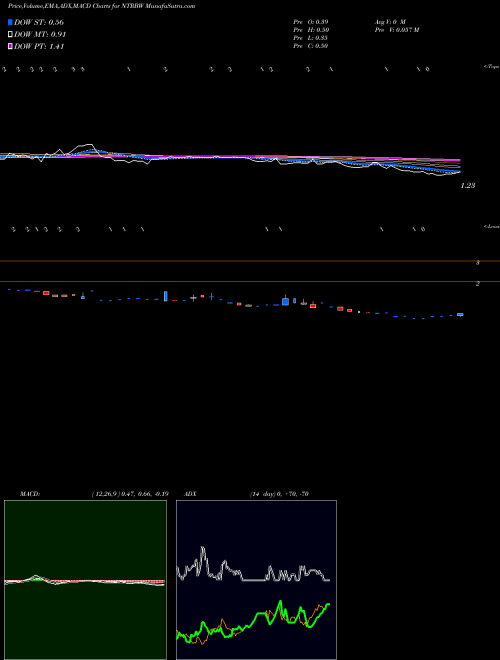Click the Pre V: 0.037 M value
500x660 pixels.
(397, 30)
